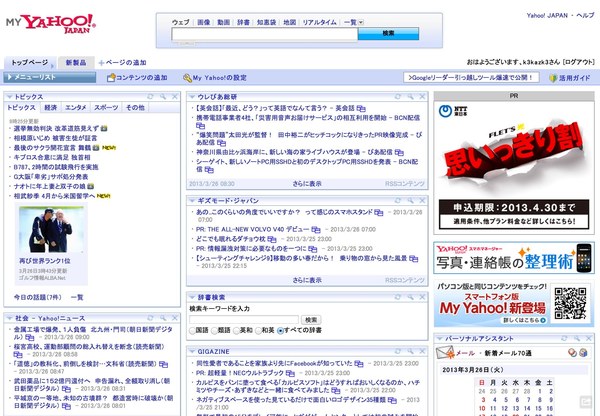Select the スポーツ tab in トピックス

tap(103, 107)
